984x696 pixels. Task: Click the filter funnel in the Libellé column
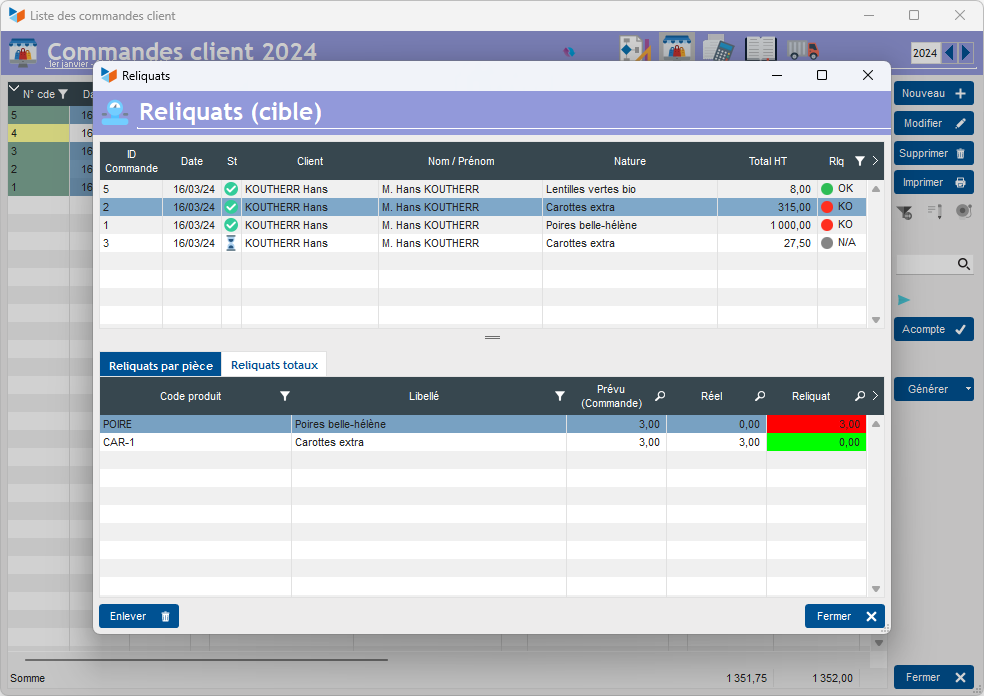560,397
